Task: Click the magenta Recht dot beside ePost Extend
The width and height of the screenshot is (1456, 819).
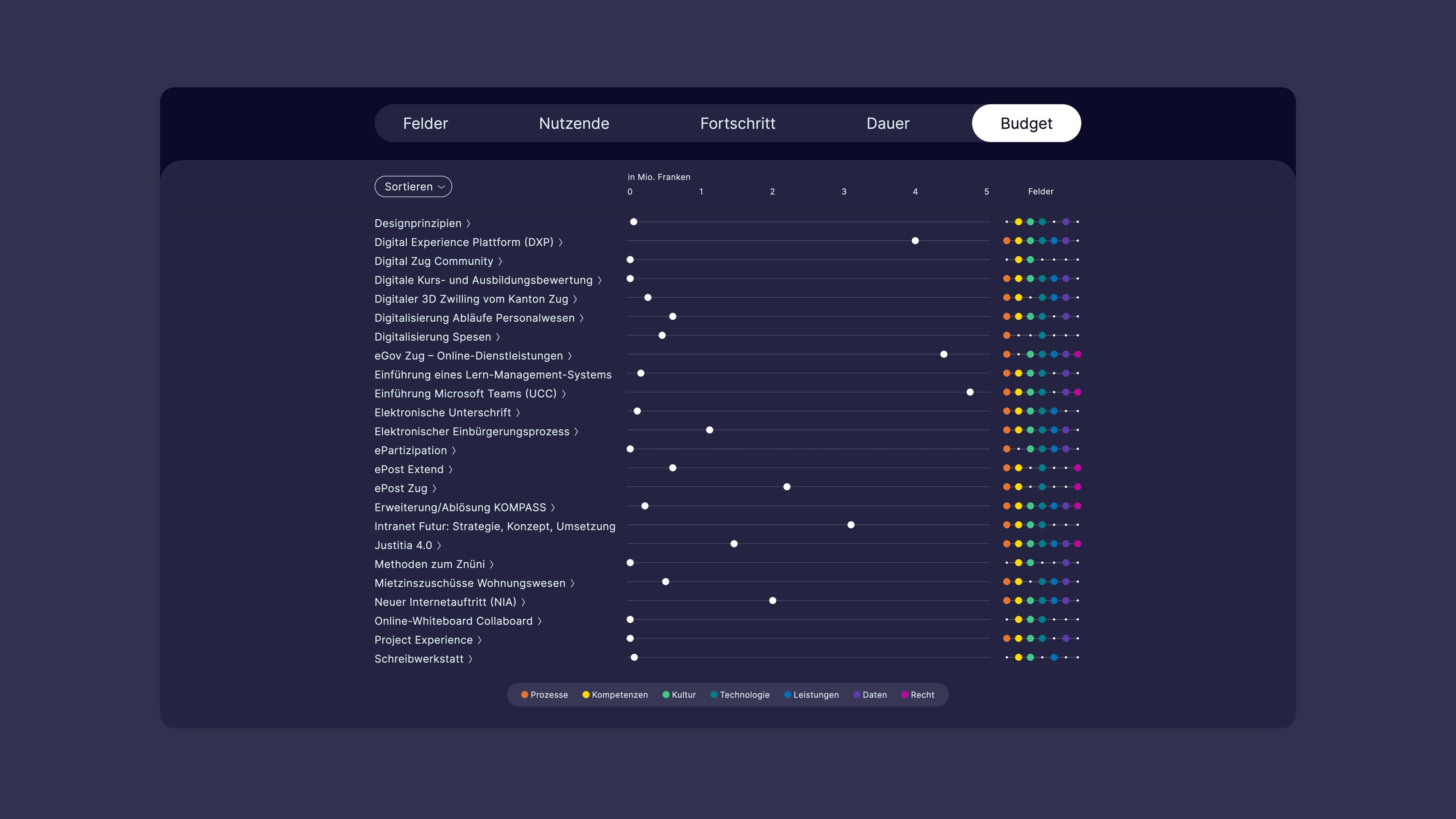Action: 1077,468
